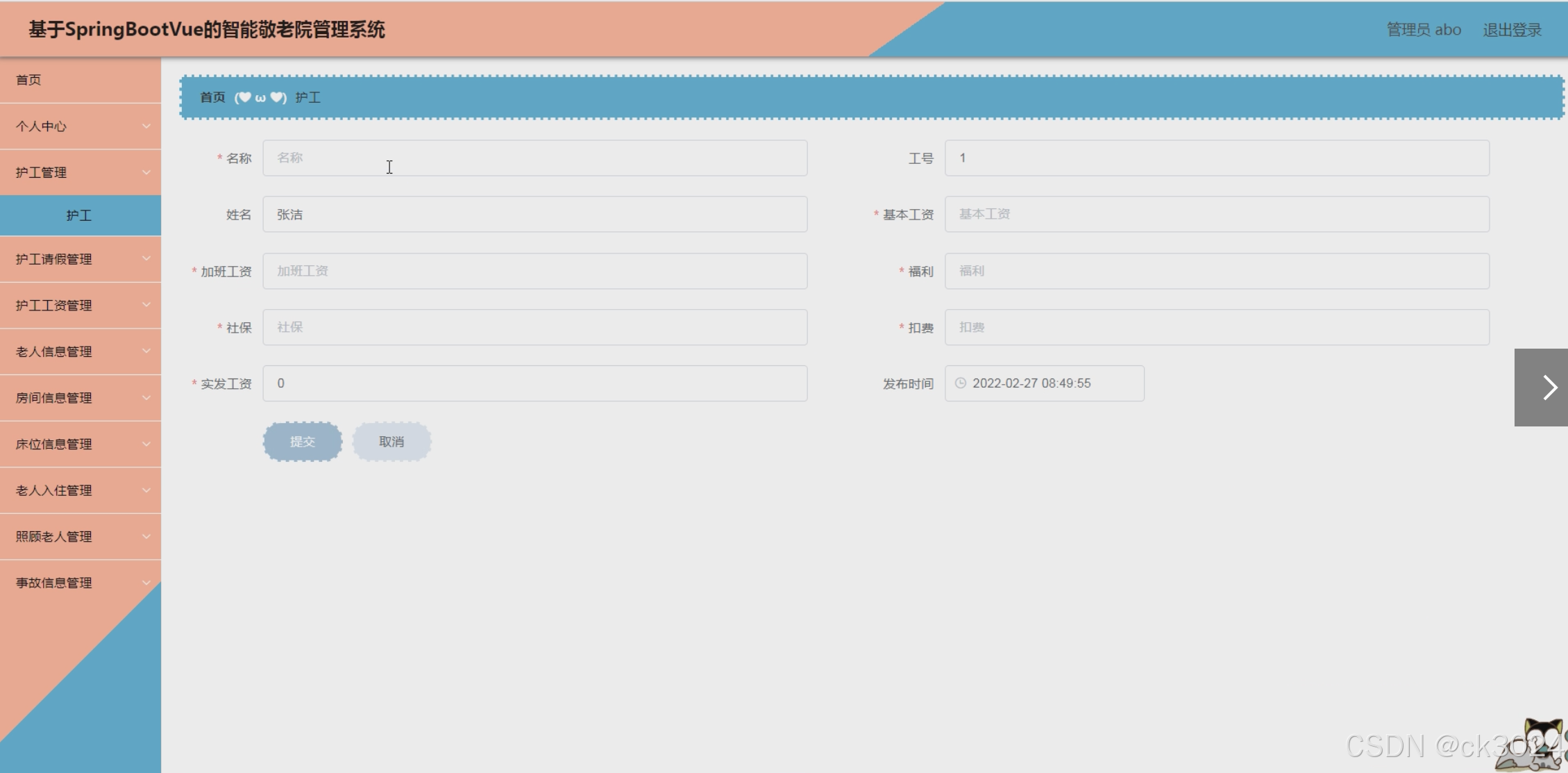Screen dimensions: 1568x773
Task: Click the 首页 breadcrumb link
Action: pos(212,97)
